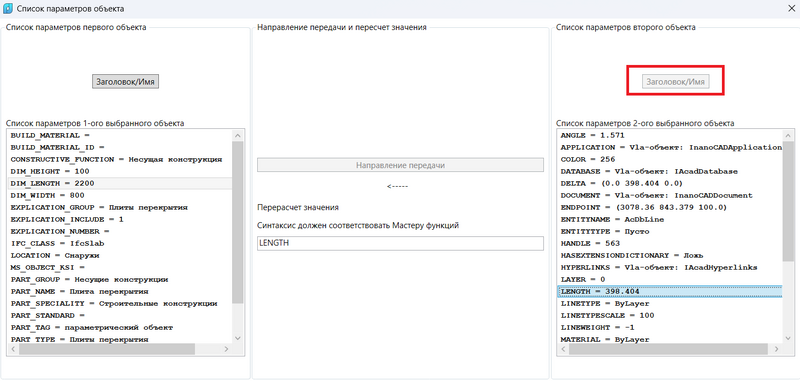Select the LOCATION = Снаружи row
800x381 pixels.
(x=119, y=256)
